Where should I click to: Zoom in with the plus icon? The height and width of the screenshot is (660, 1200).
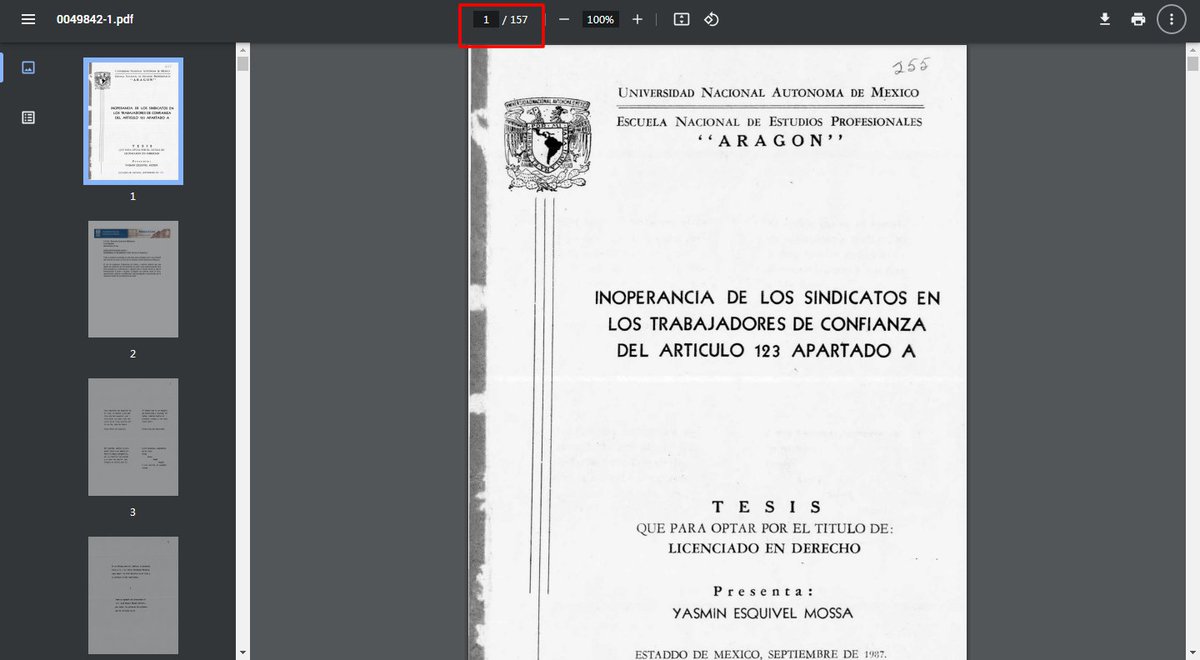[x=637, y=19]
